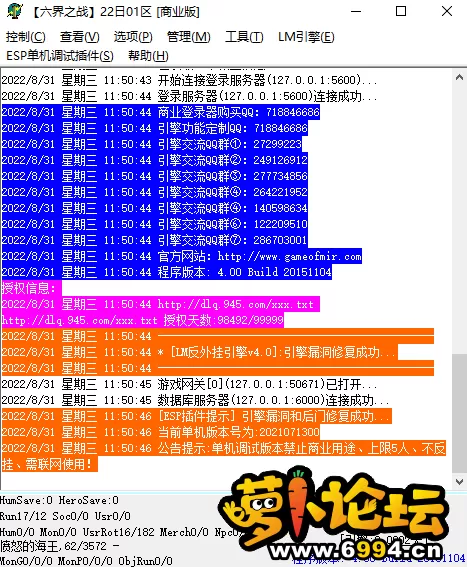Select log line 引擎交流QQ群③: 277734856

(154, 176)
